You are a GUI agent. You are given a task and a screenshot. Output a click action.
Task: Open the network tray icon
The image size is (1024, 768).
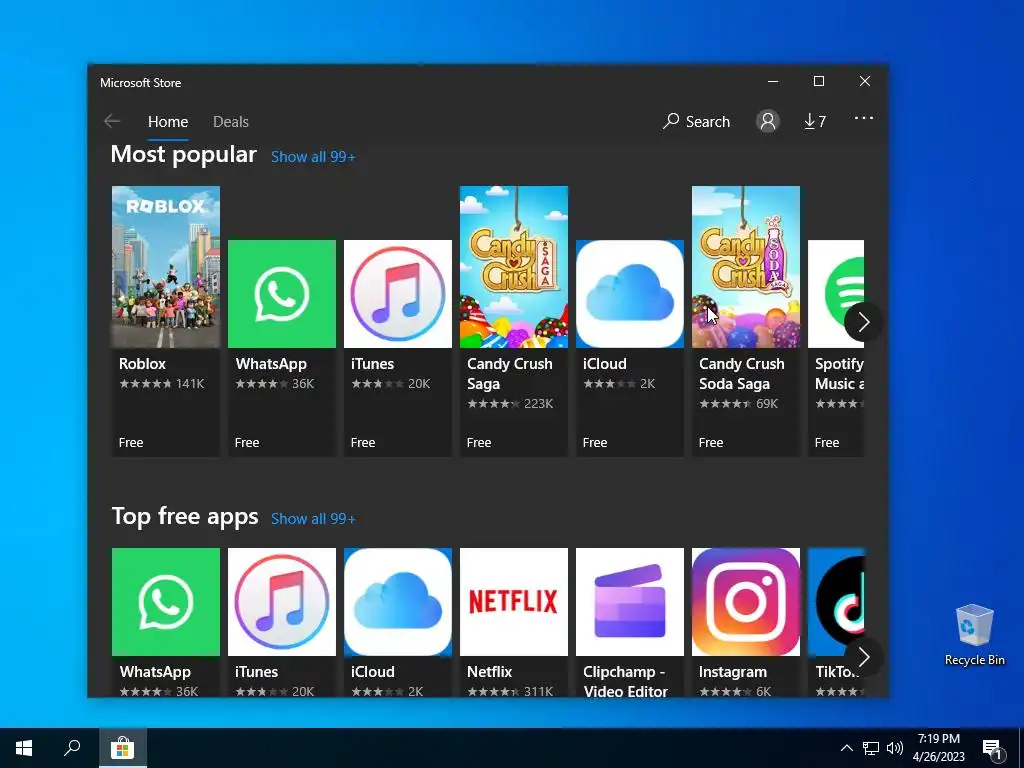[871, 748]
